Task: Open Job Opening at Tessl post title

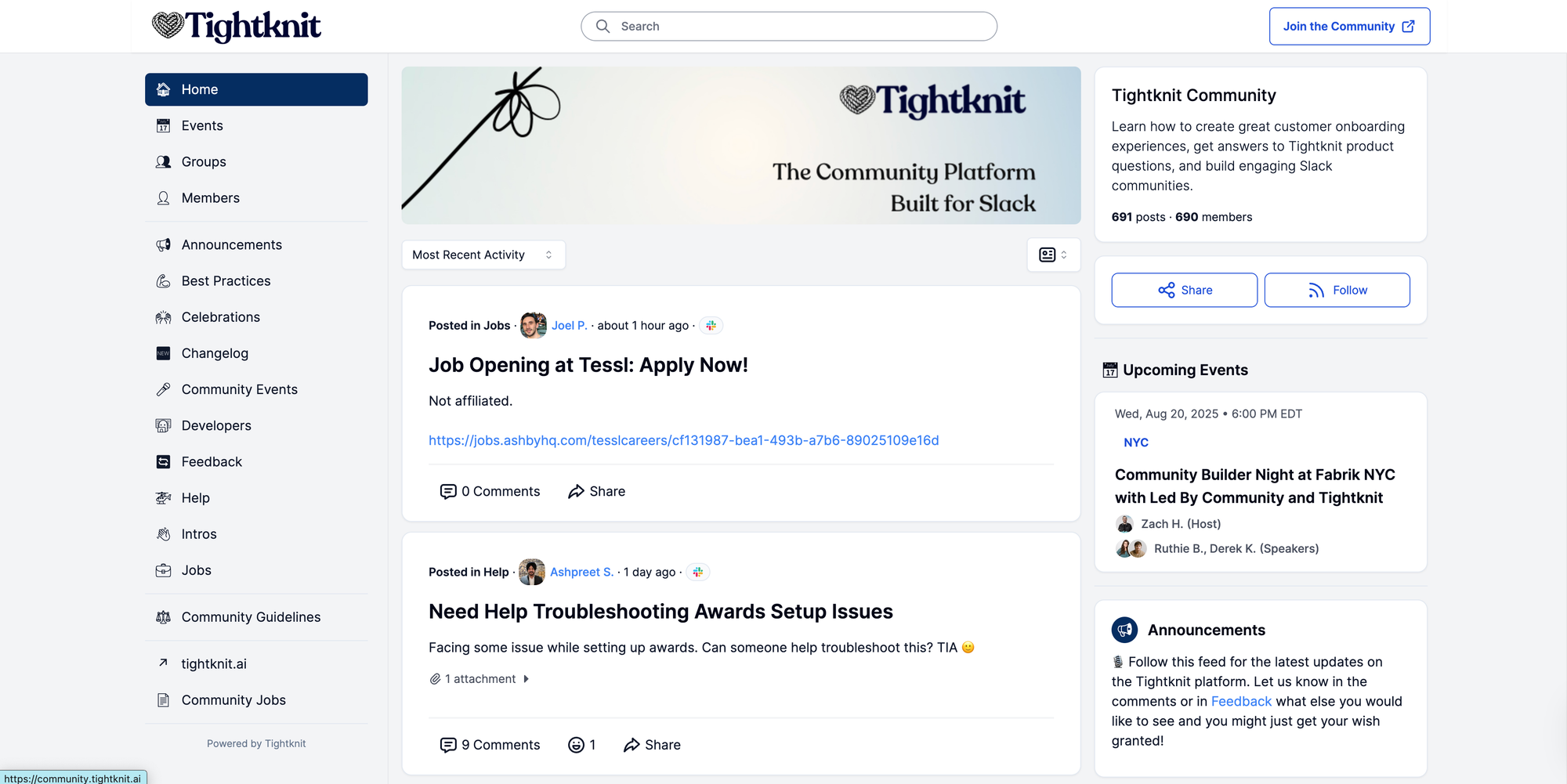Action: tap(588, 365)
